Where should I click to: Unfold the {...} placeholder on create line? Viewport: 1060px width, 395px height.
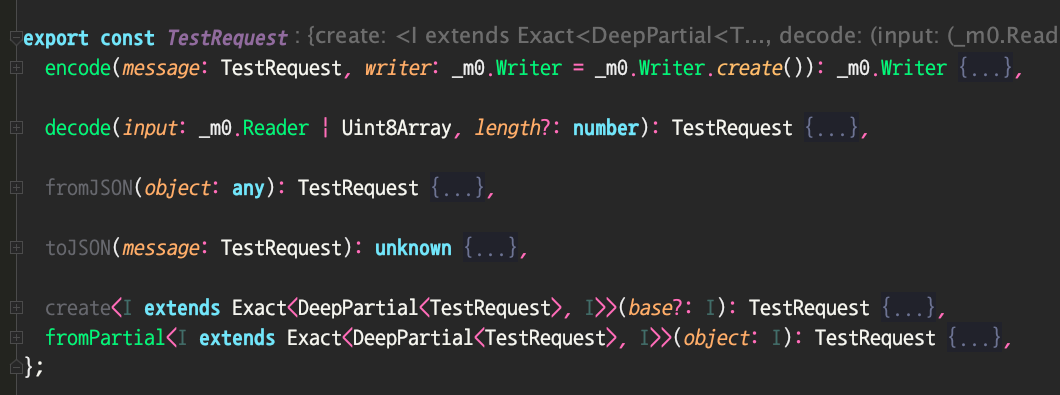[x=908, y=308]
